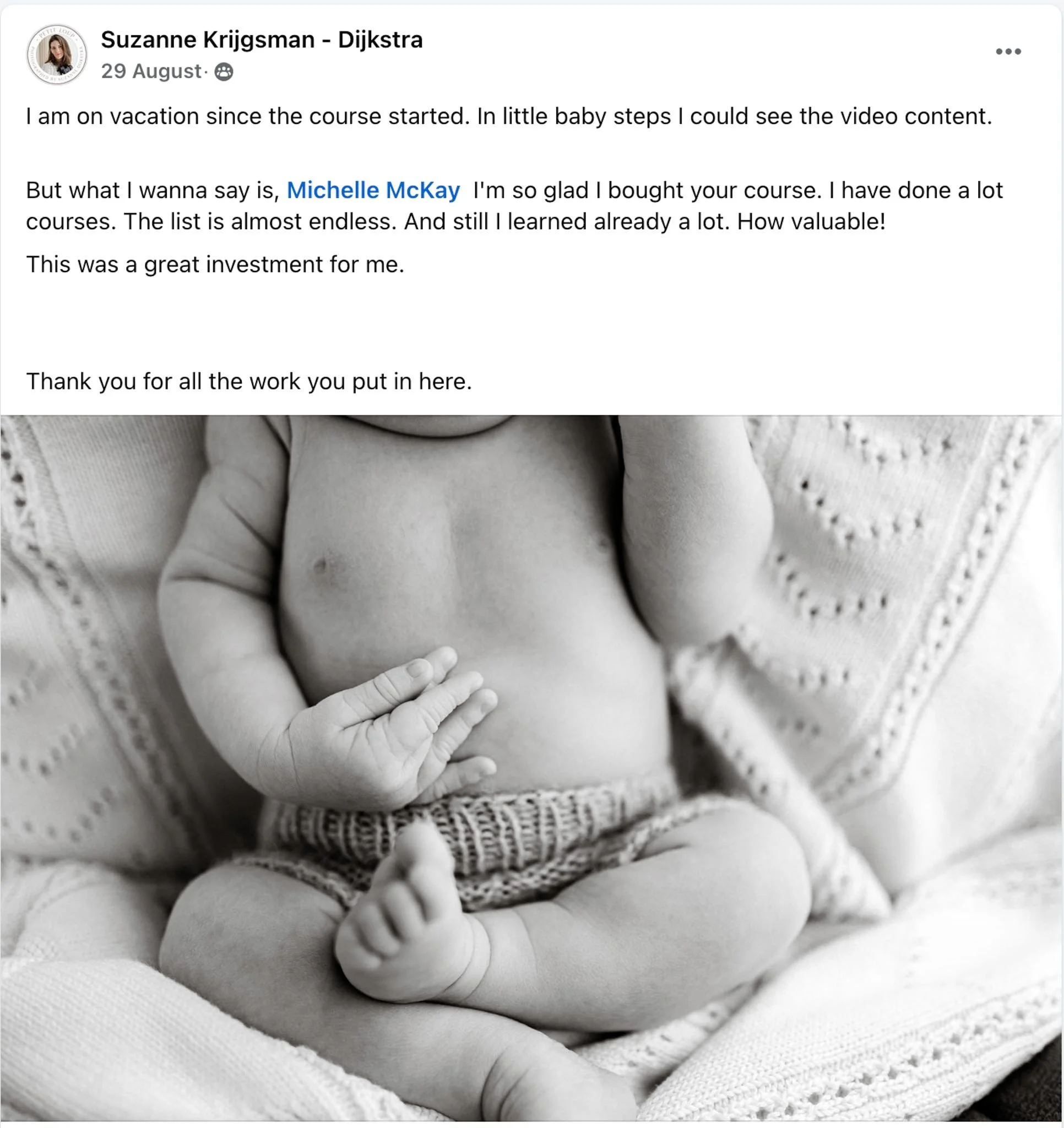Screen dimensions: 1064x1128
Task: Open the Michelle McKay tagged mention
Action: 373,191
